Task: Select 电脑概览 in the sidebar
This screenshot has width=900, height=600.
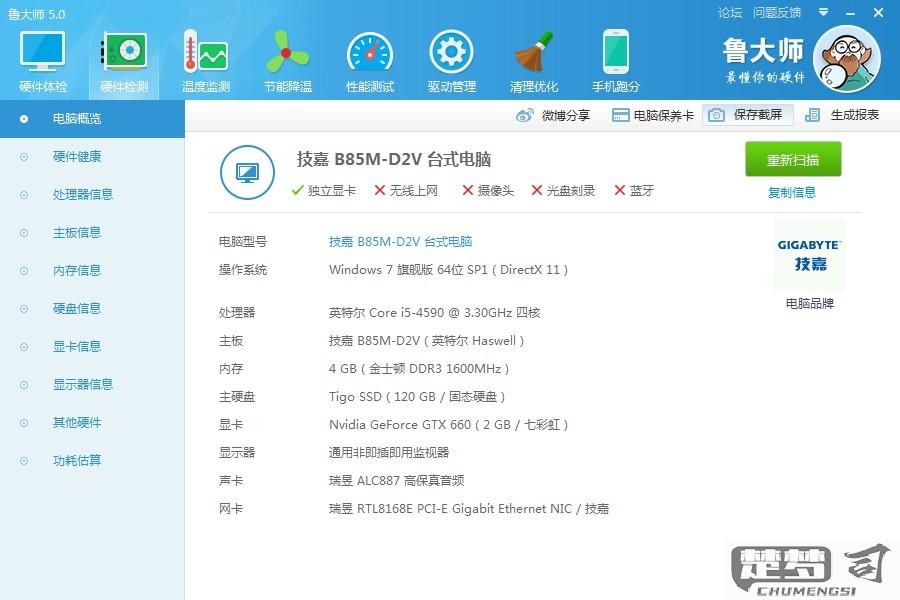Action: click(x=92, y=119)
